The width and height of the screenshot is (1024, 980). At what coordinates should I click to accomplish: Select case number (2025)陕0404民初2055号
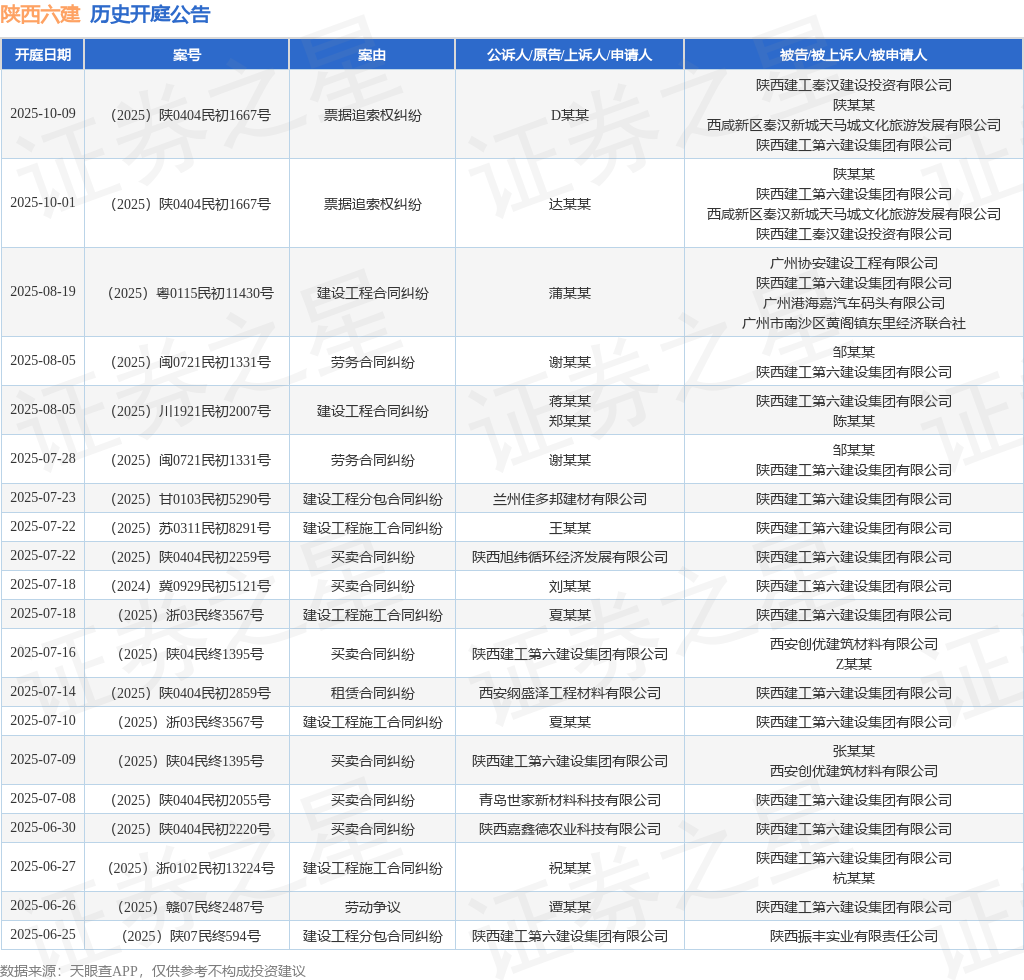pyautogui.click(x=190, y=800)
